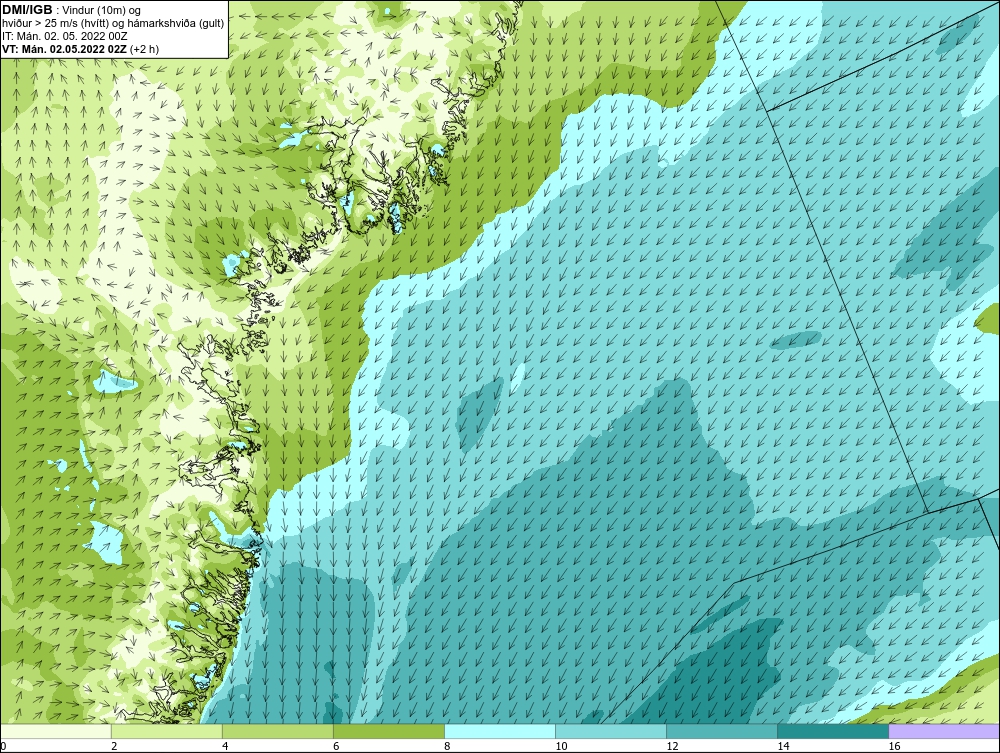Click the 4–6 m/s green legend swatch
The width and height of the screenshot is (1000, 753).
click(278, 731)
